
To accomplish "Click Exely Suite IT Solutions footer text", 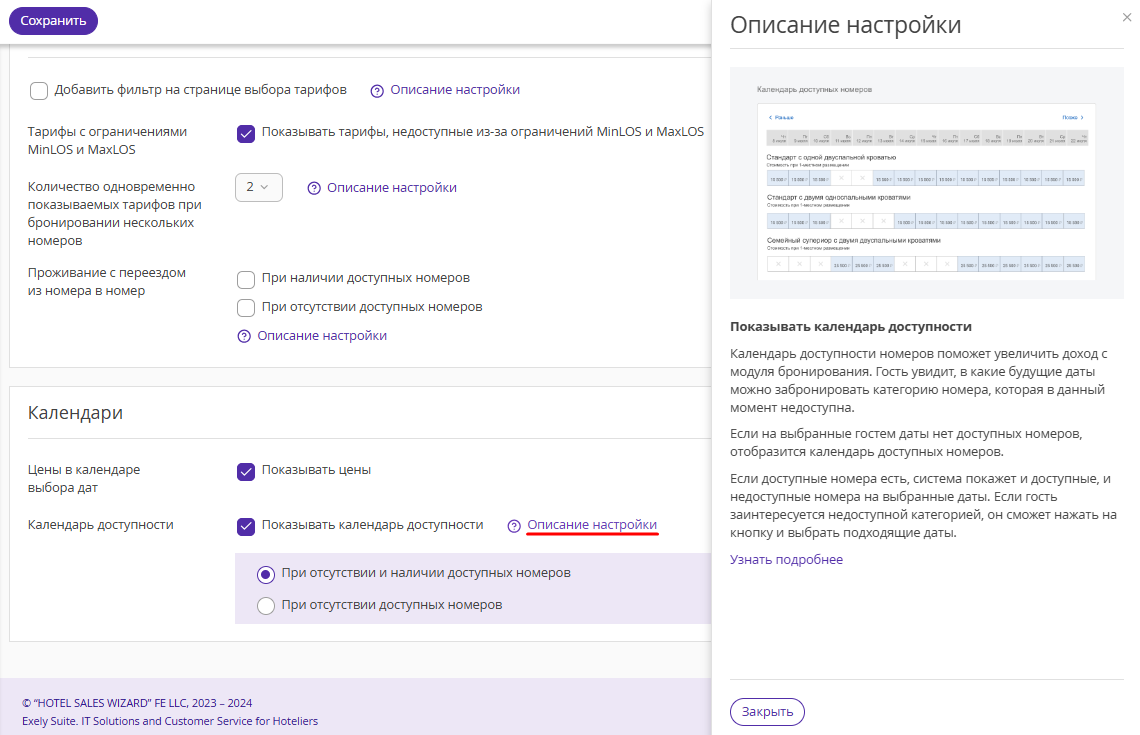I will click(x=170, y=721).
